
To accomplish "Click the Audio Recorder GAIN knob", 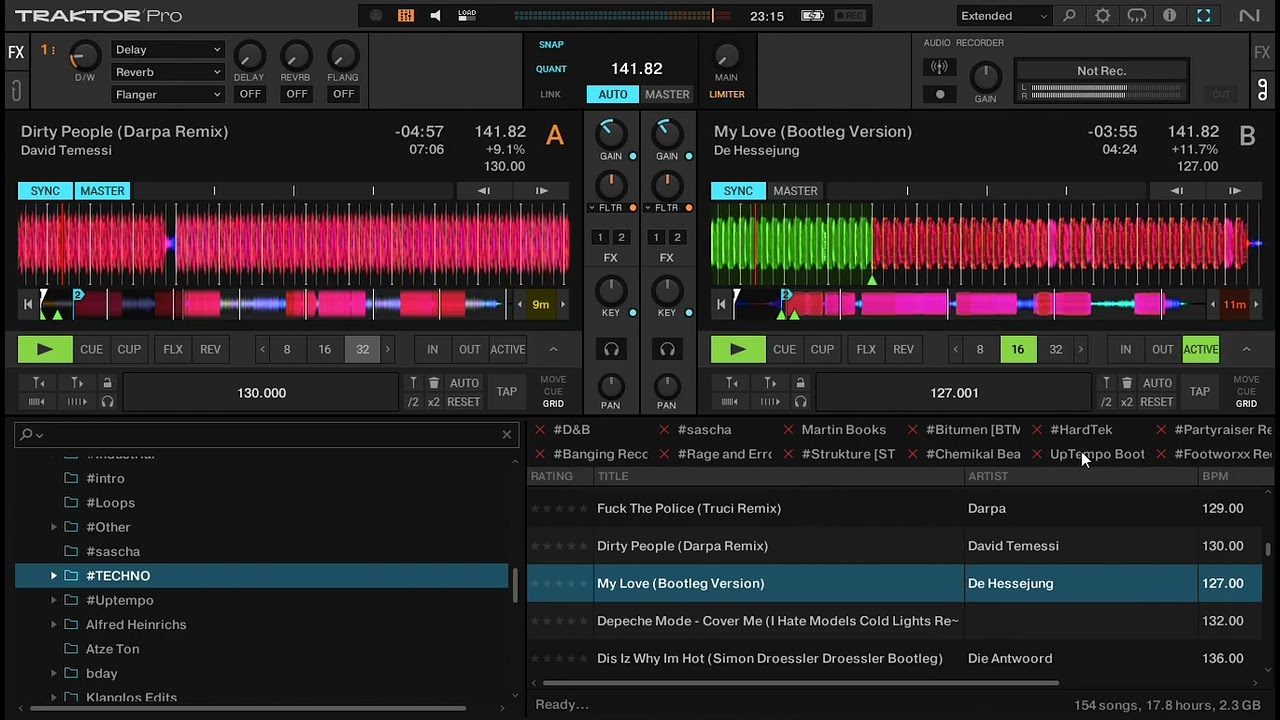I will (x=985, y=76).
